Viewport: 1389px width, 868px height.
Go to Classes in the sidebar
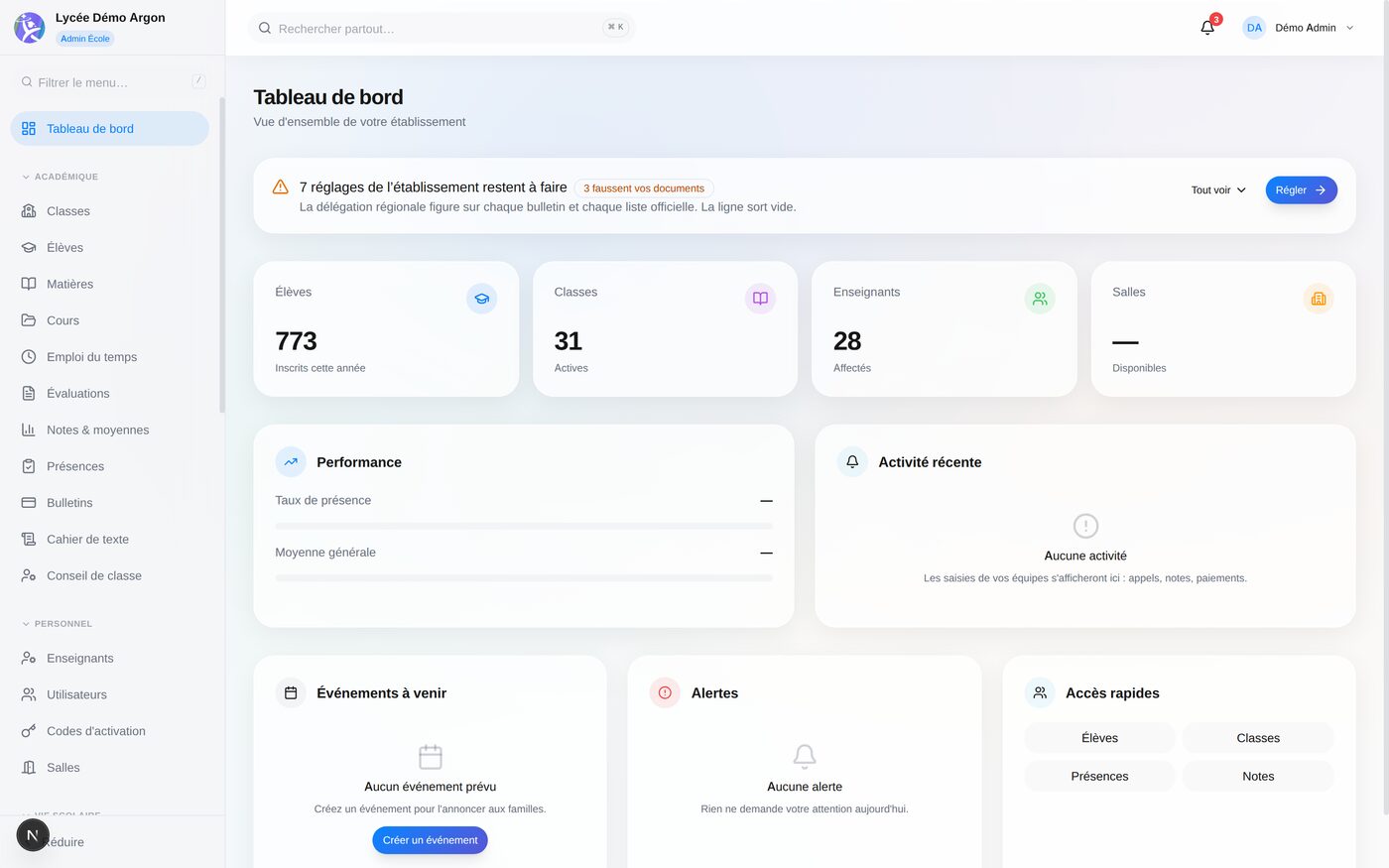tap(109, 211)
